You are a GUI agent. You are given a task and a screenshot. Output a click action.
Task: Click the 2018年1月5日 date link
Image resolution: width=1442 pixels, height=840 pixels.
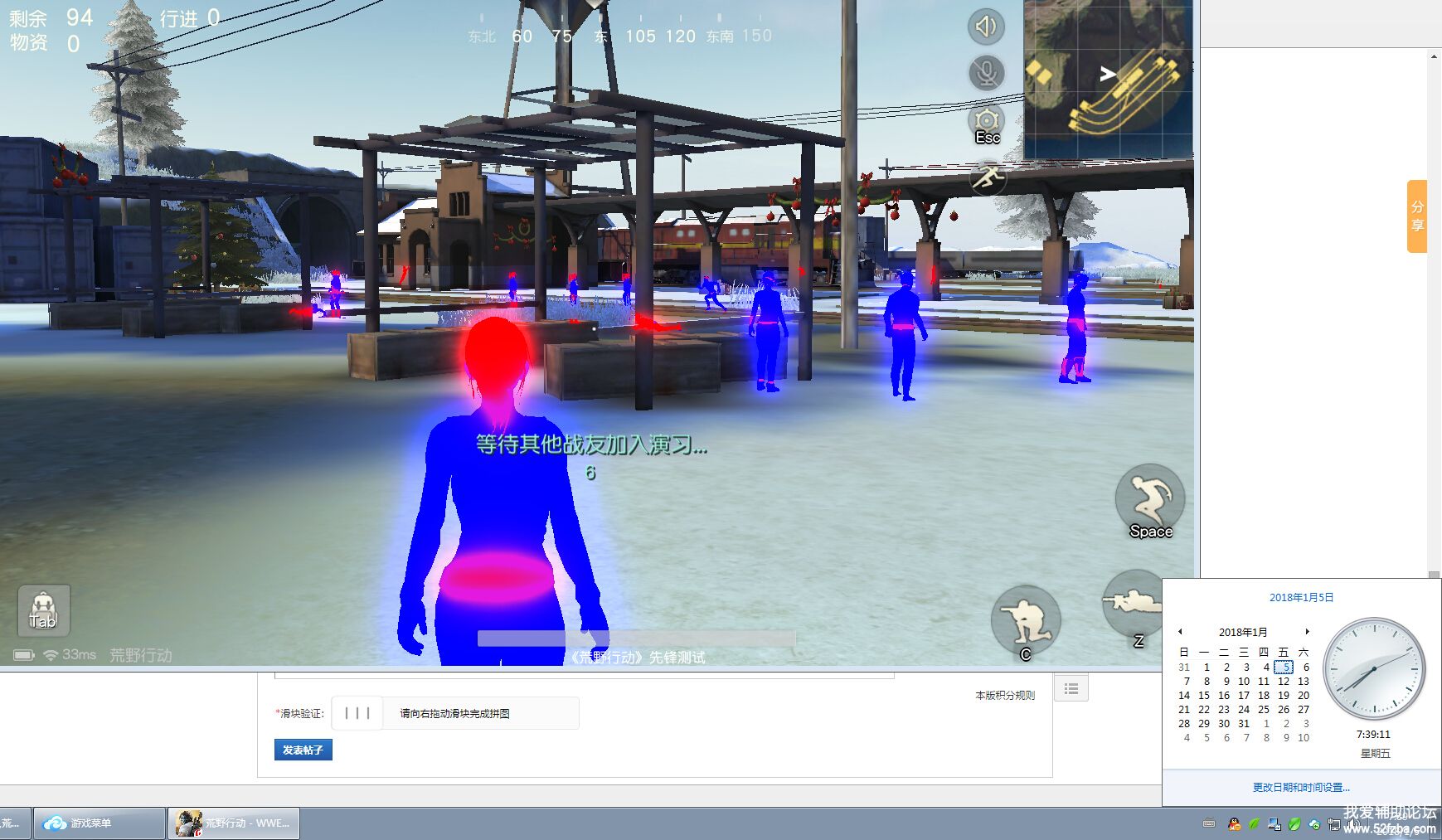pyautogui.click(x=1301, y=597)
